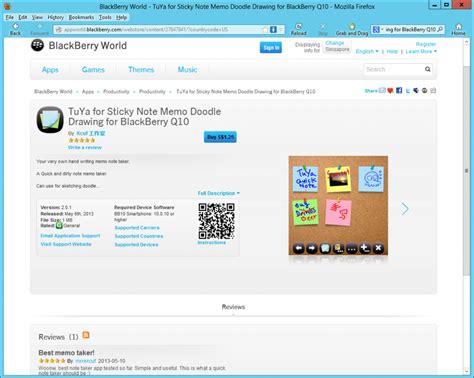Click the site search magnifier icon
The width and height of the screenshot is (474, 378).
point(428,69)
